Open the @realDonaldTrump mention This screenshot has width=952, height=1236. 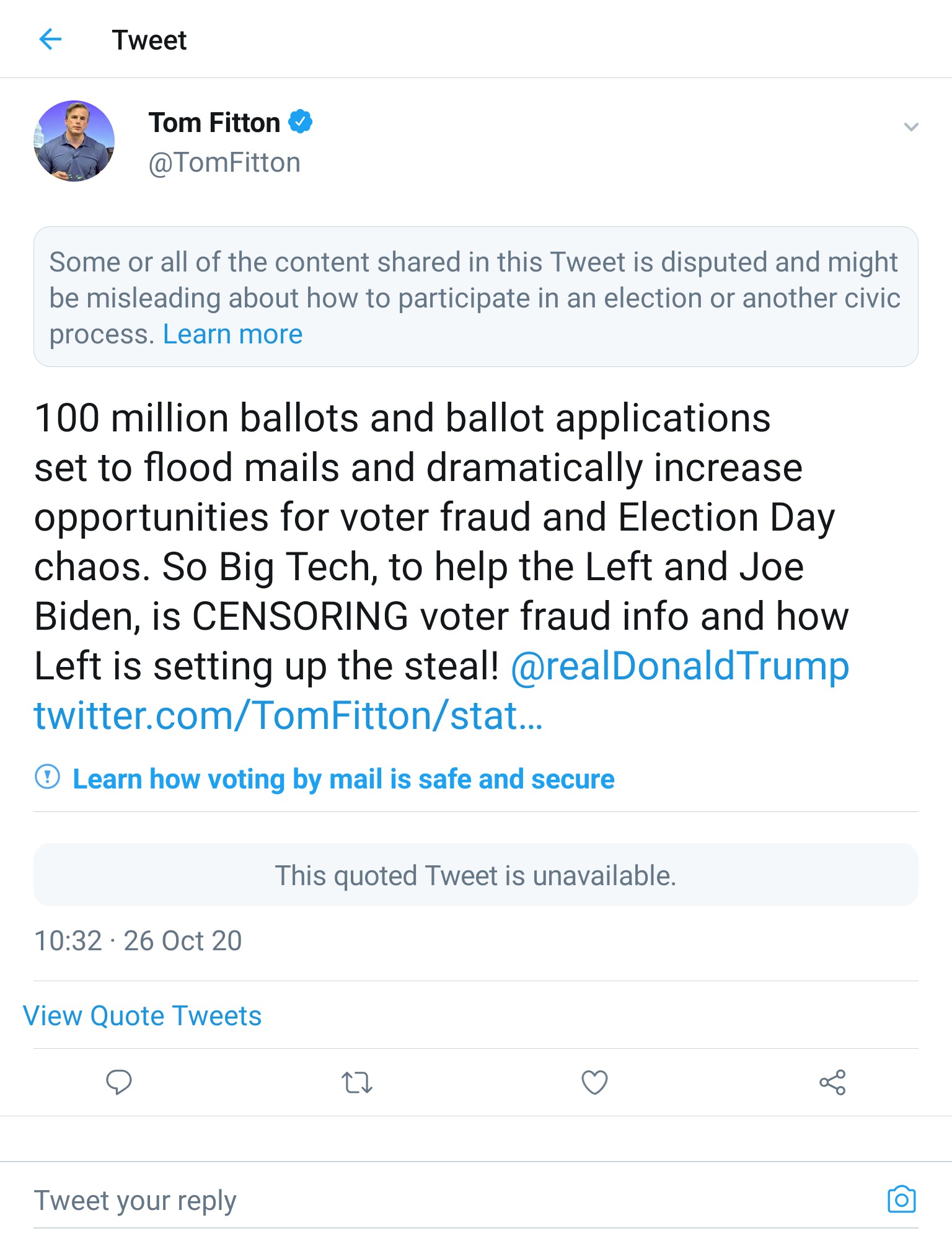[680, 666]
